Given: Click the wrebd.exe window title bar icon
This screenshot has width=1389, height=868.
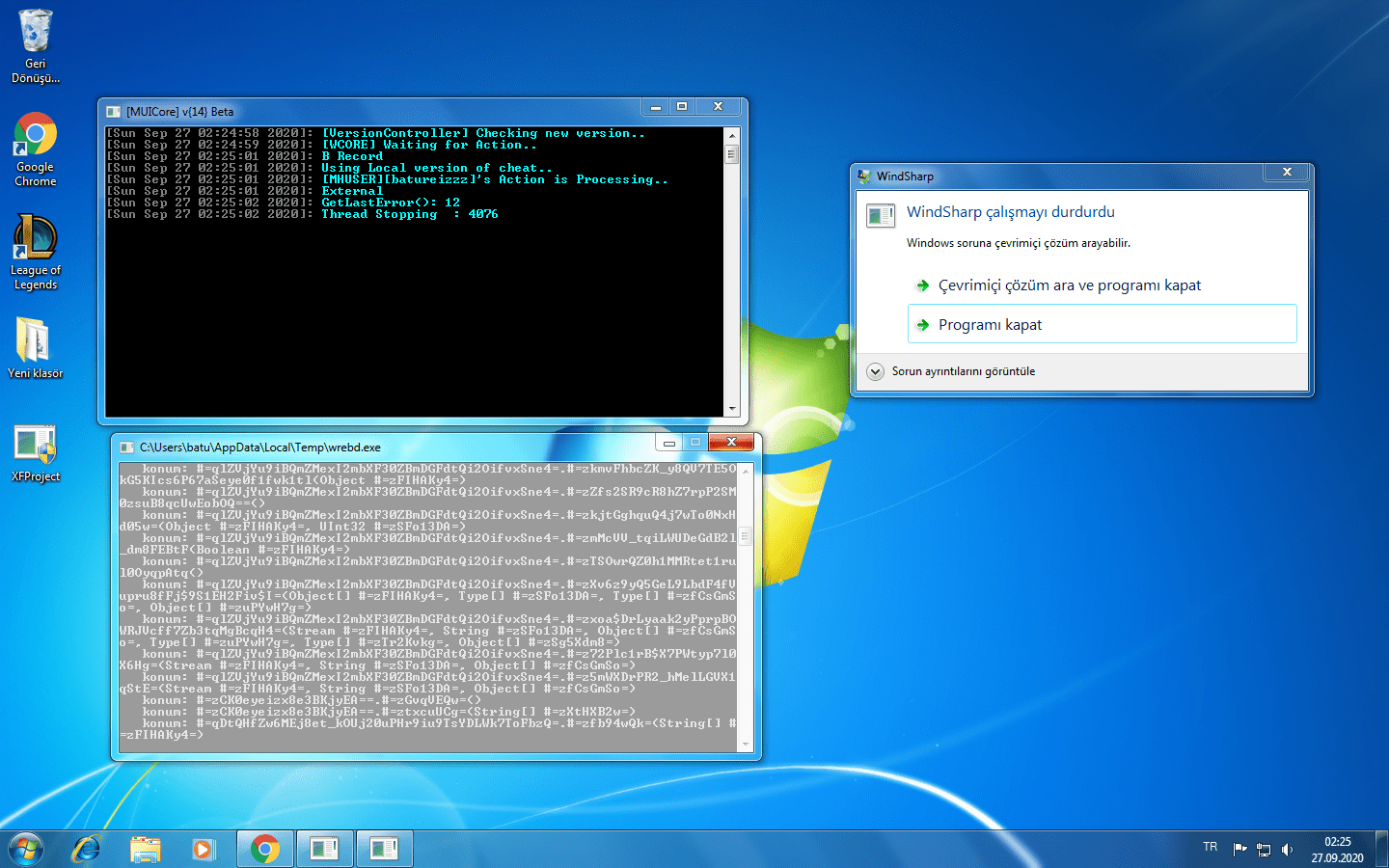Looking at the screenshot, I should coord(126,448).
